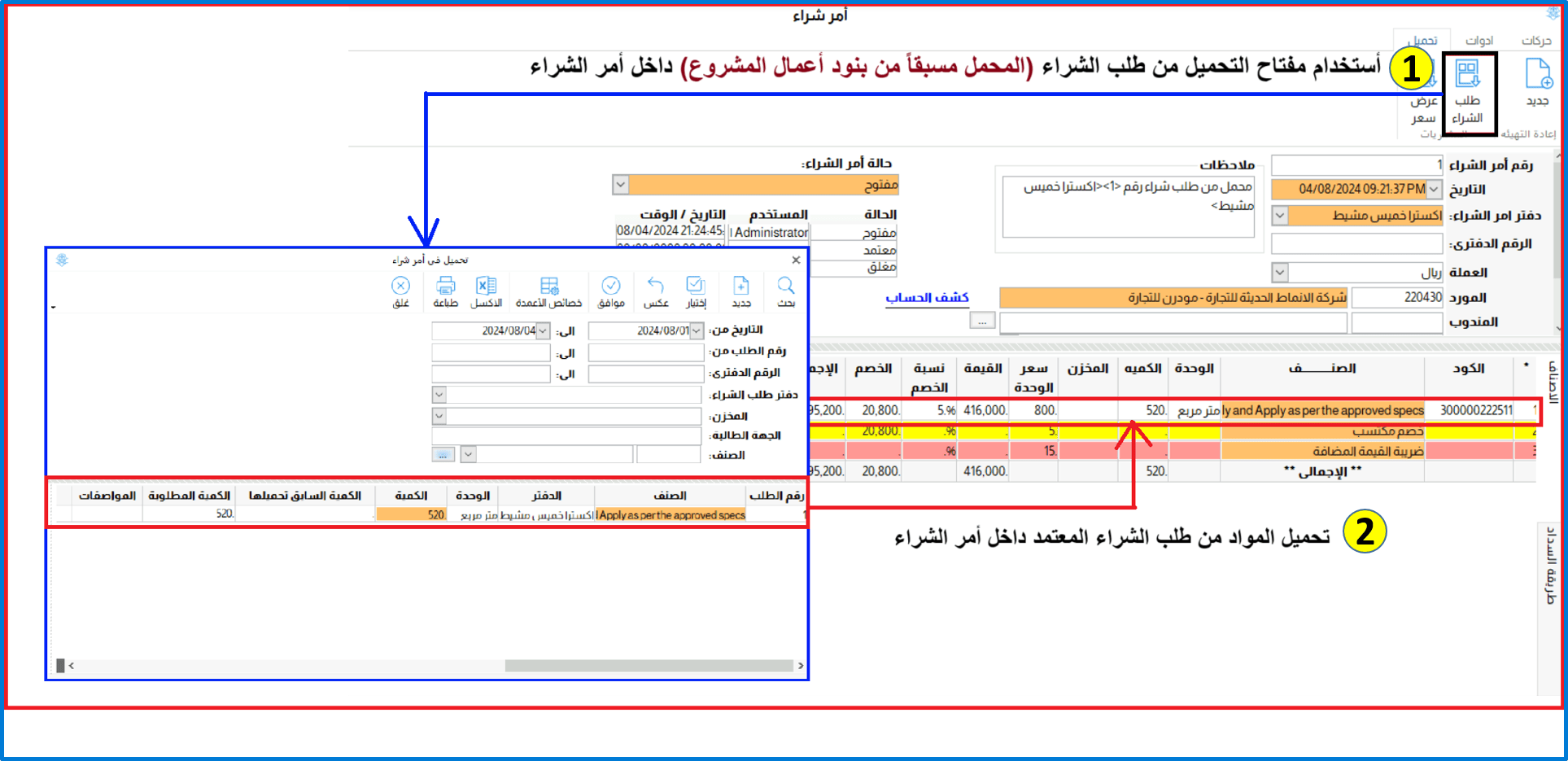
Task: Expand the الصنف item dropdown in dialog
Action: click(468, 454)
